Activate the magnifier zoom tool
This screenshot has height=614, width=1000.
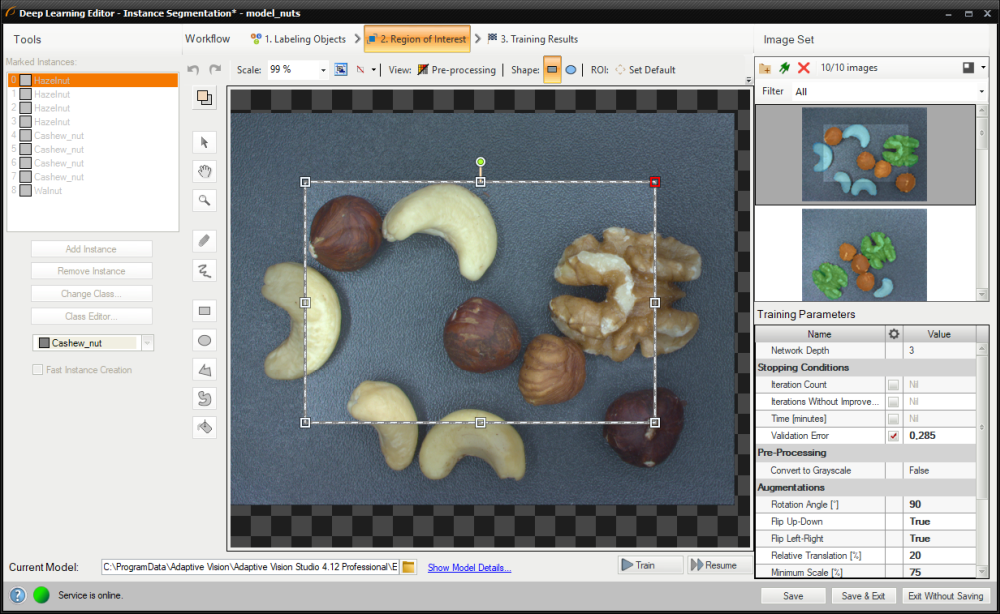[204, 200]
